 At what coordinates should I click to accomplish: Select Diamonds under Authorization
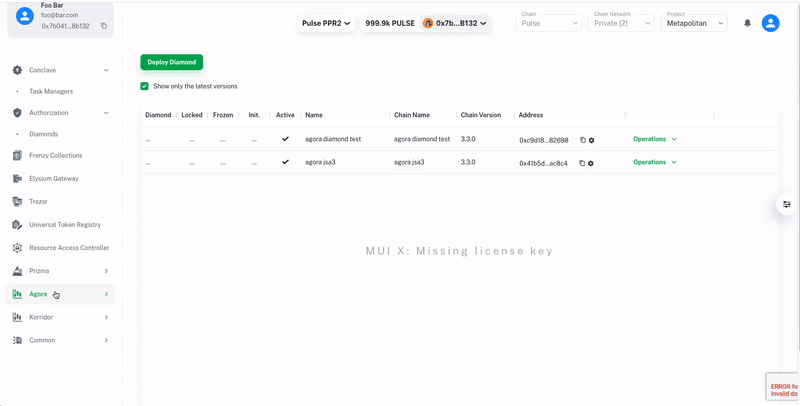[x=43, y=134]
